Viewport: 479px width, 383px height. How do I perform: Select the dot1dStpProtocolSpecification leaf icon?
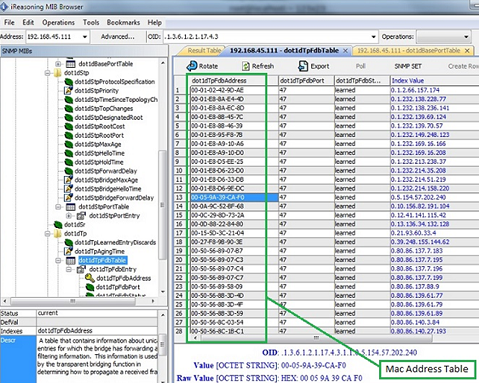[x=69, y=82]
